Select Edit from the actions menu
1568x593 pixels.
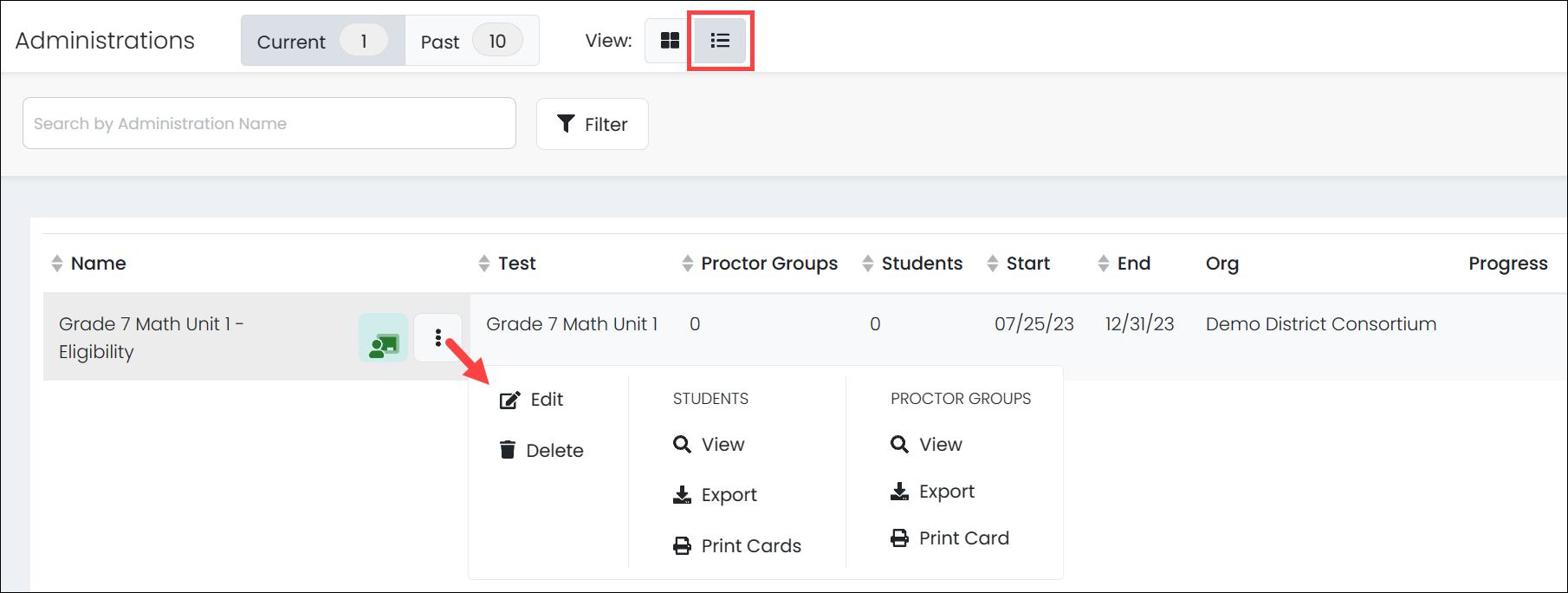(532, 400)
